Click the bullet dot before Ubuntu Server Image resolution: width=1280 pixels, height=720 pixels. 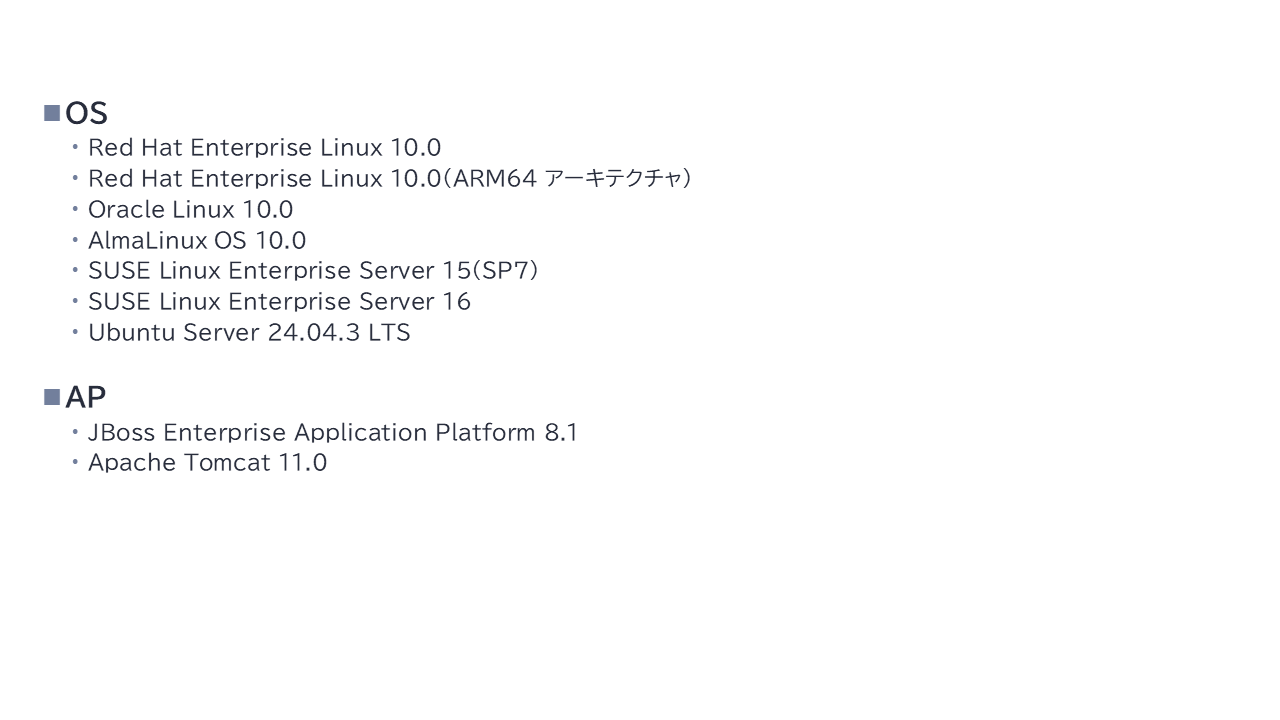[75, 333]
